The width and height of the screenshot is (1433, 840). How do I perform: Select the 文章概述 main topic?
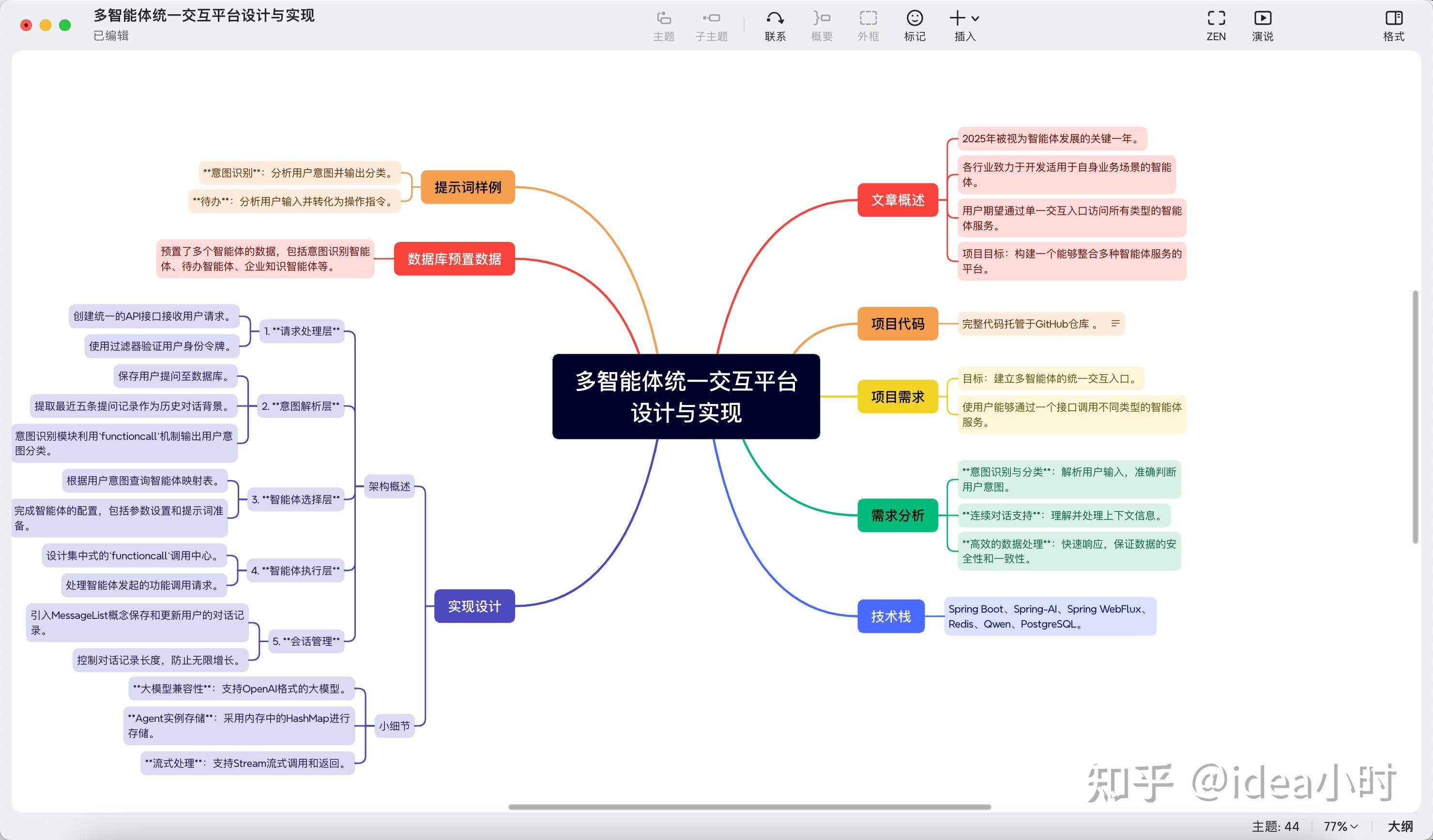[898, 200]
